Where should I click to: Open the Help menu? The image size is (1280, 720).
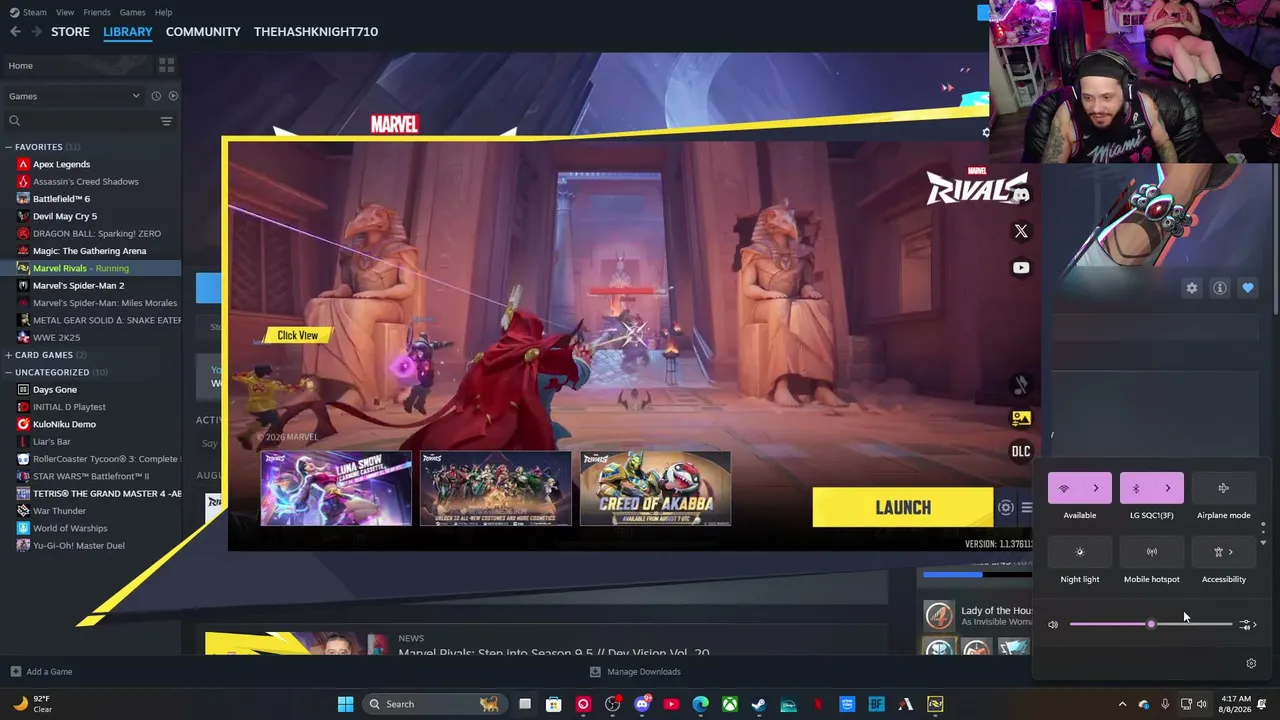[163, 12]
